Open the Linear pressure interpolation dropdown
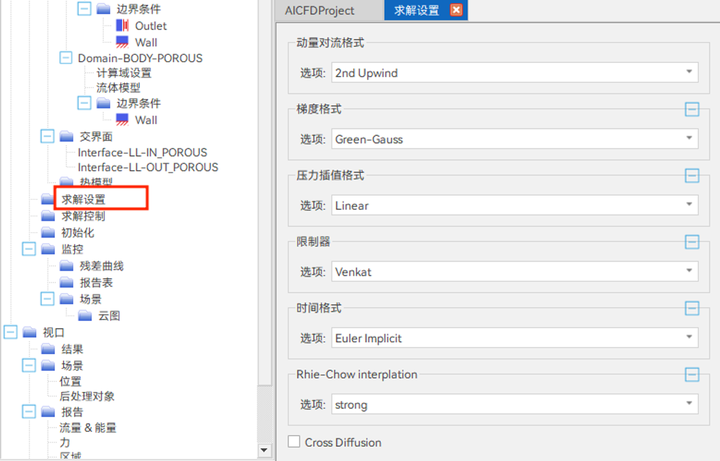 click(515, 205)
